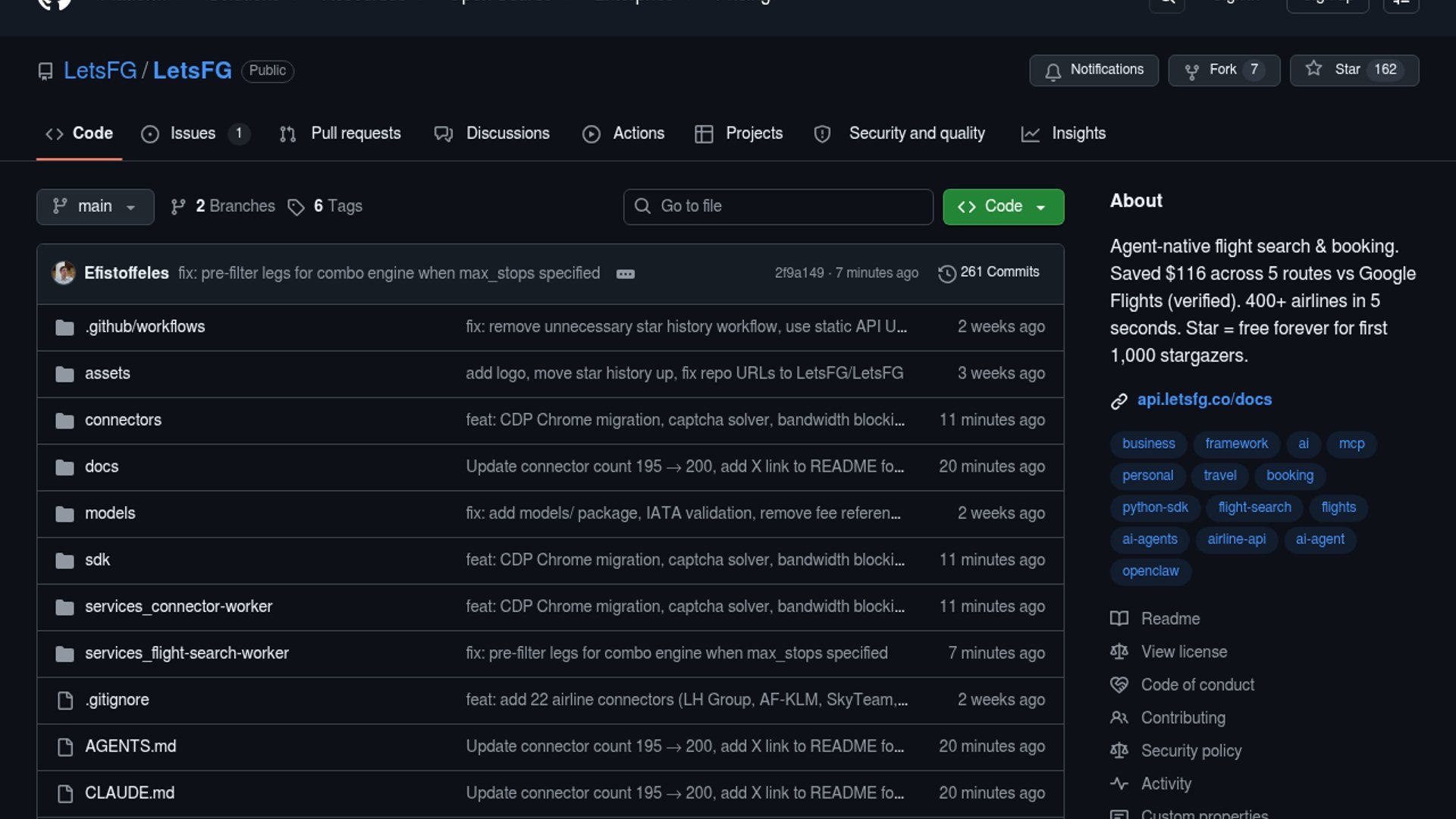This screenshot has width=1456, height=819.
Task: Open the Pull requests tab
Action: point(355,134)
